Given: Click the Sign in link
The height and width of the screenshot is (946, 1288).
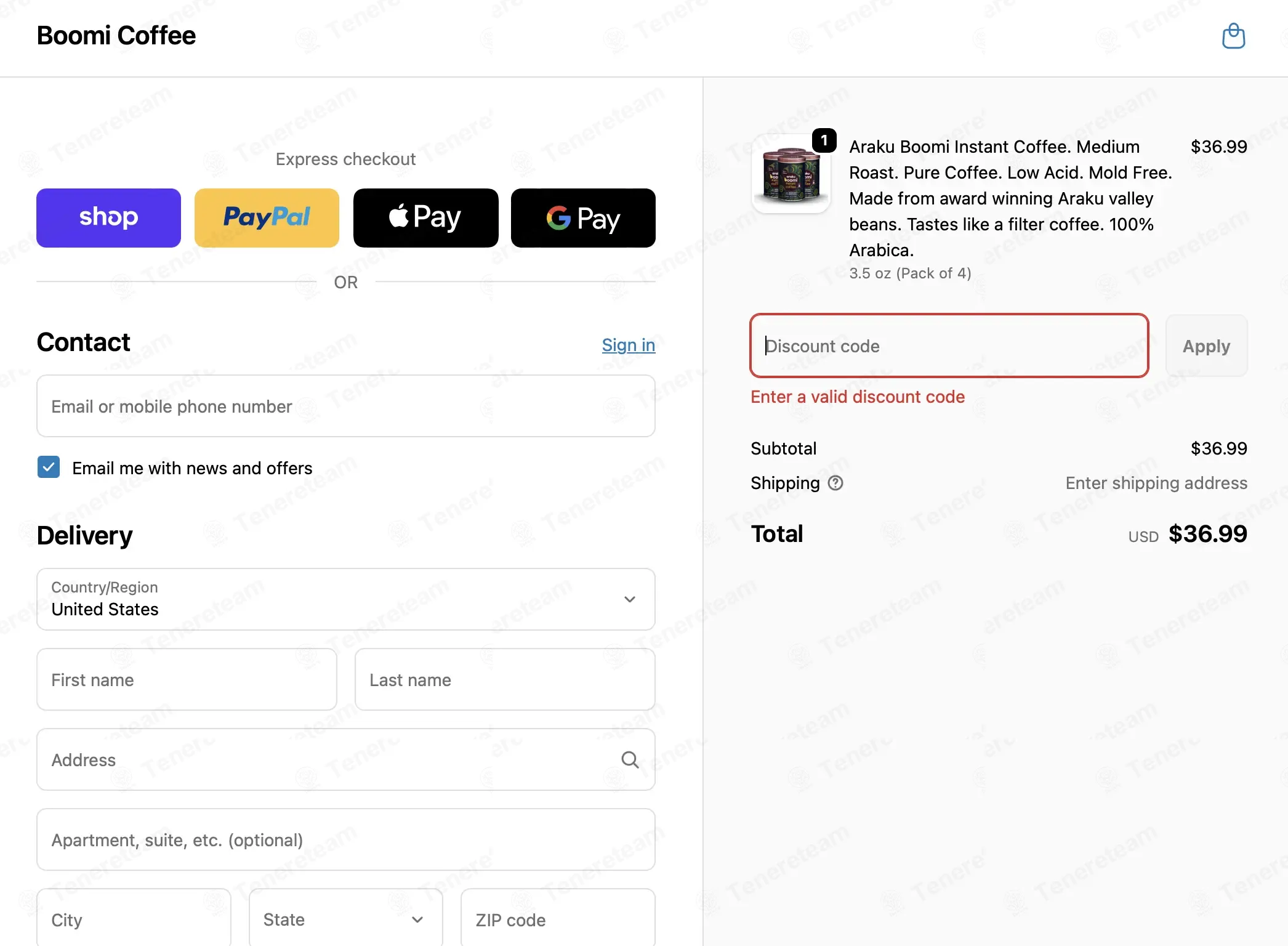Looking at the screenshot, I should coord(629,345).
